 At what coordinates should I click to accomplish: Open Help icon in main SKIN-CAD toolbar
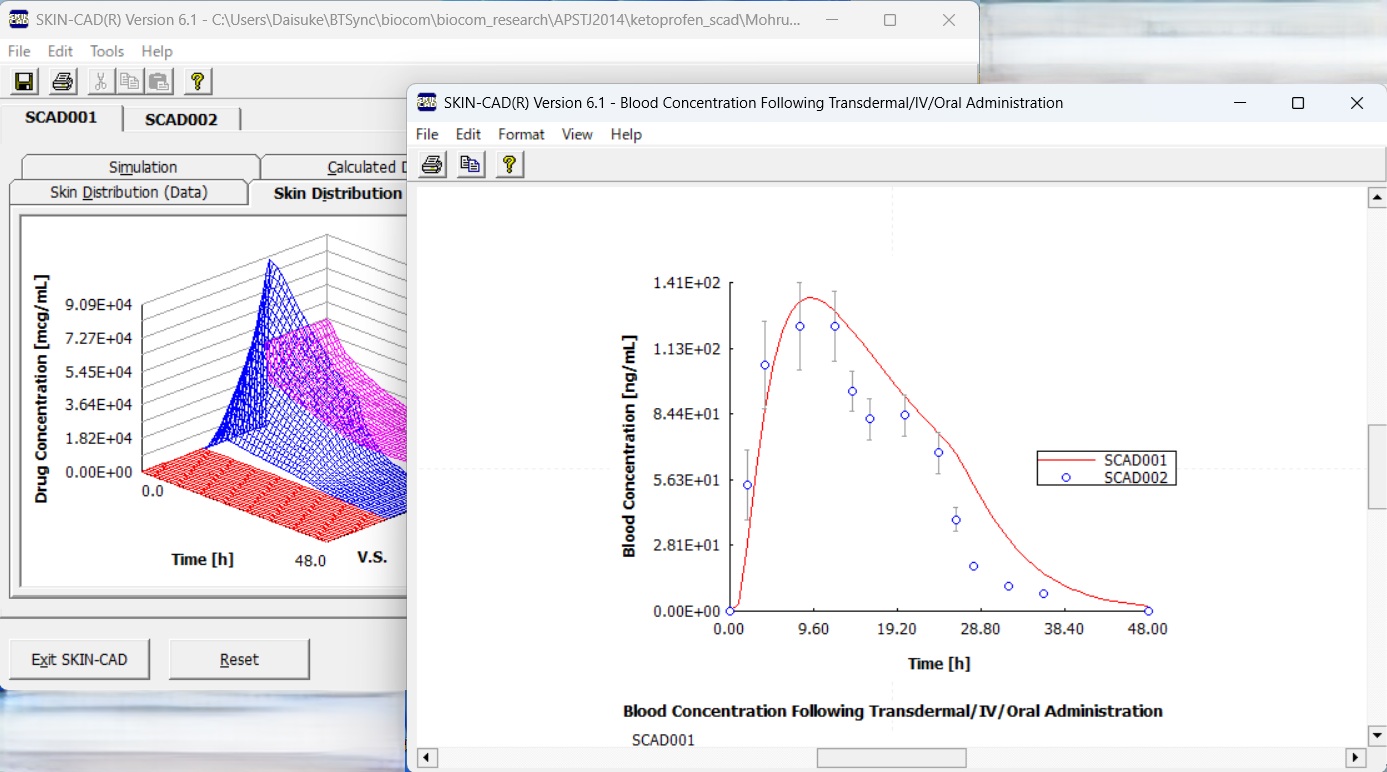click(x=197, y=82)
